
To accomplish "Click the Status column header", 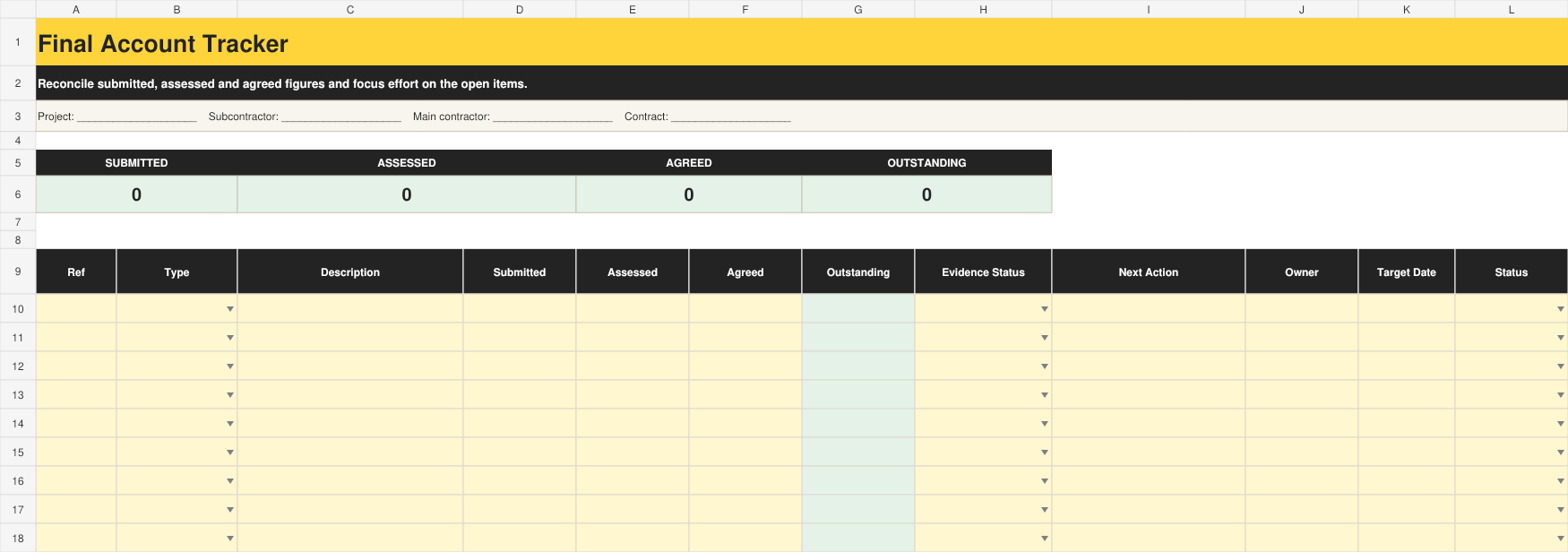I will click(x=1512, y=272).
